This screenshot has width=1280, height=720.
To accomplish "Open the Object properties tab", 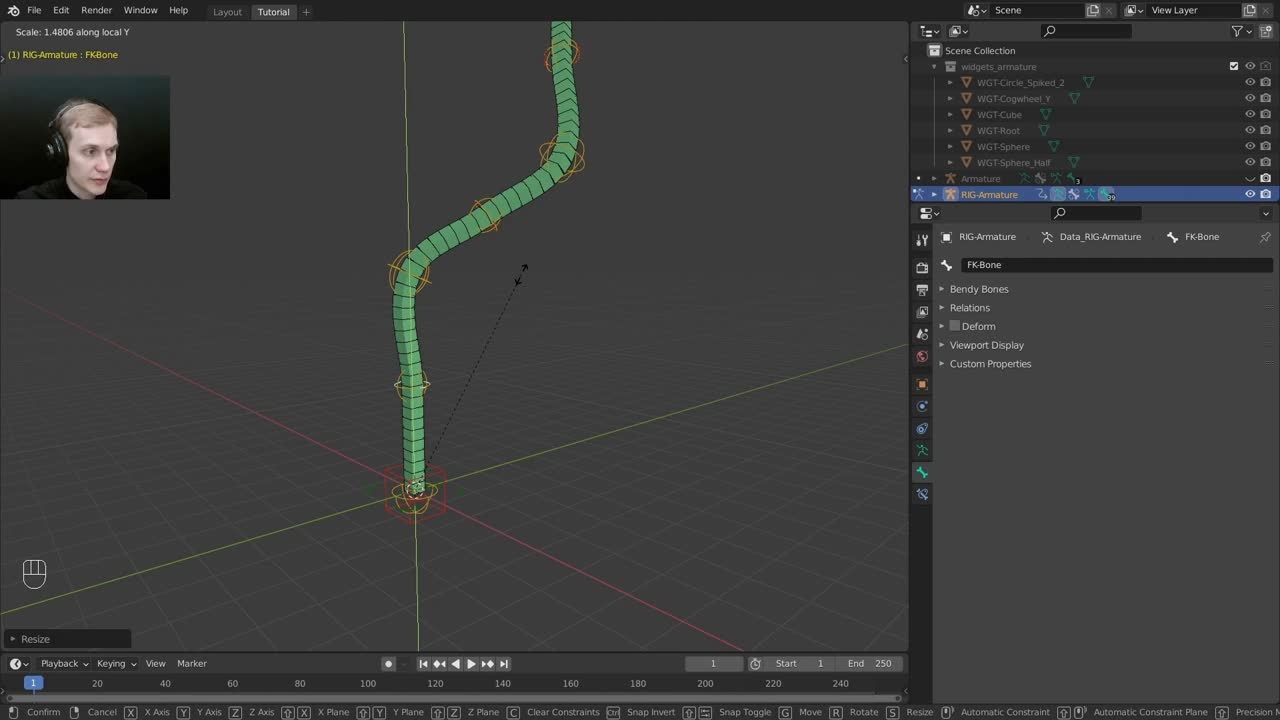I will 922,384.
